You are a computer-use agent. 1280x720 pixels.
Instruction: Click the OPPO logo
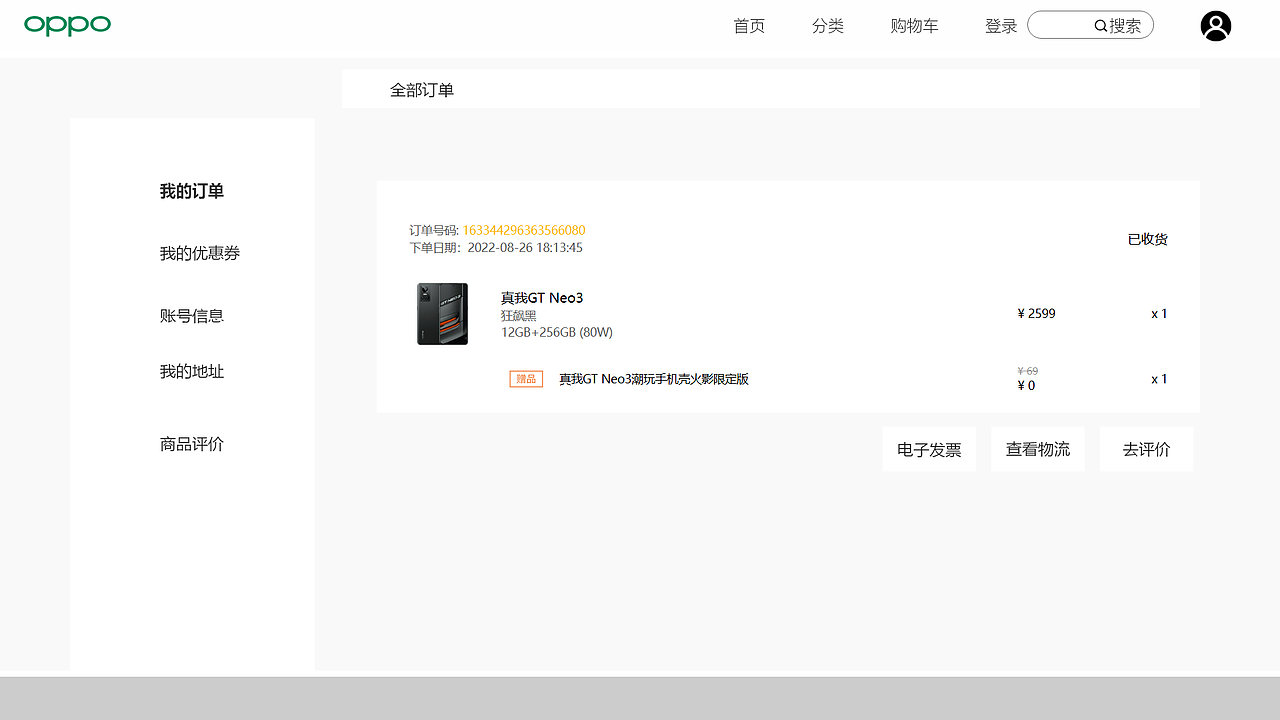coord(67,25)
